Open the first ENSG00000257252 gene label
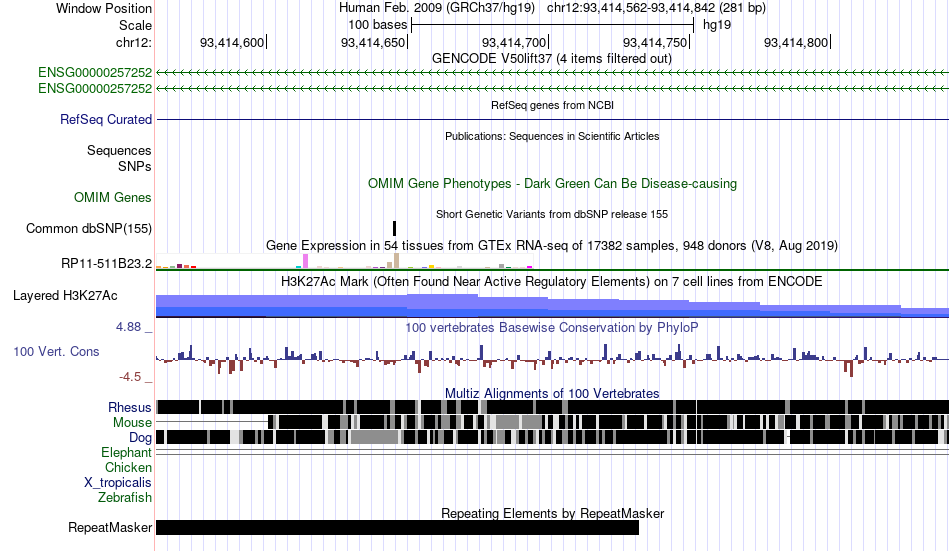 pyautogui.click(x=95, y=73)
